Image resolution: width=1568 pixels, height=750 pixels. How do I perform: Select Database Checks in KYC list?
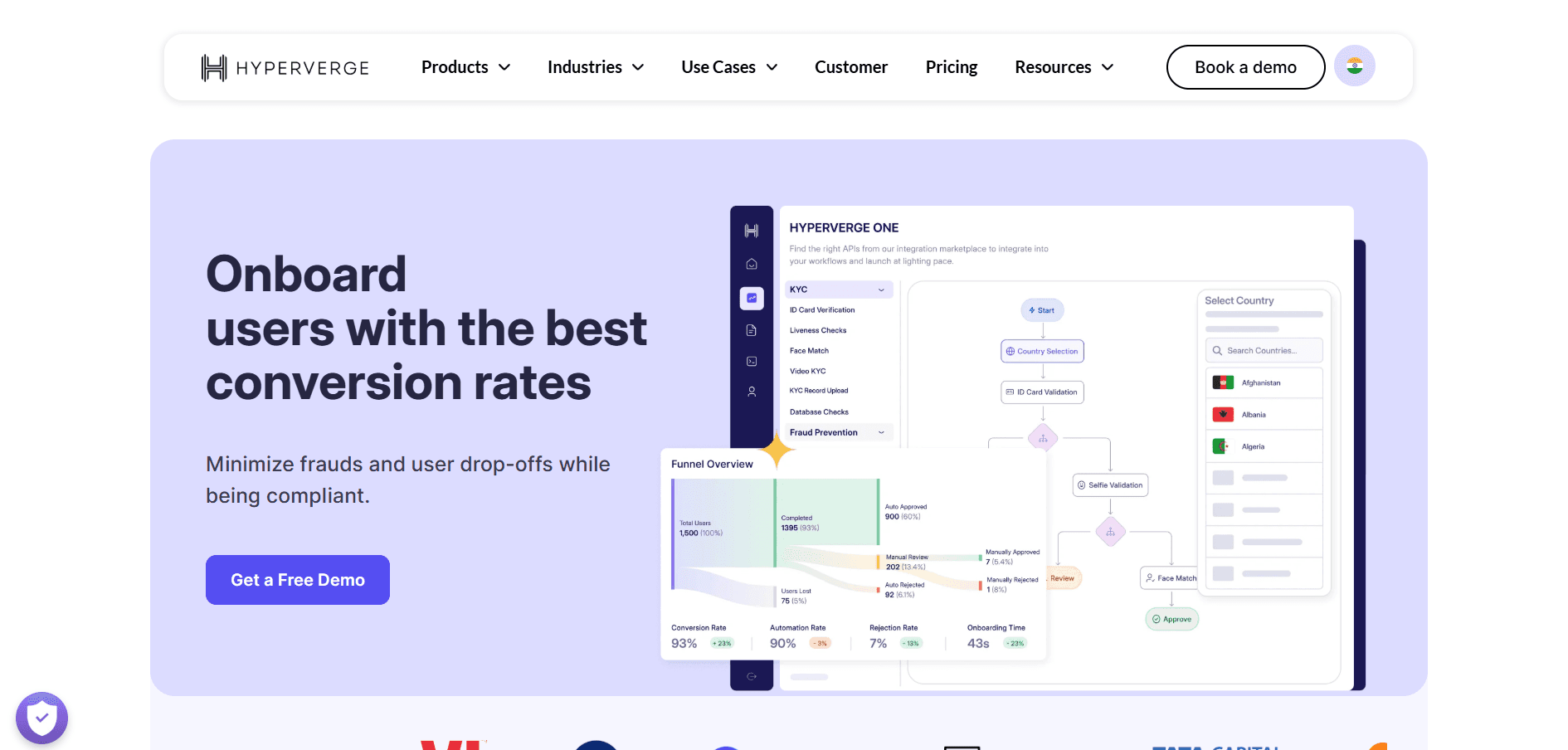click(819, 412)
